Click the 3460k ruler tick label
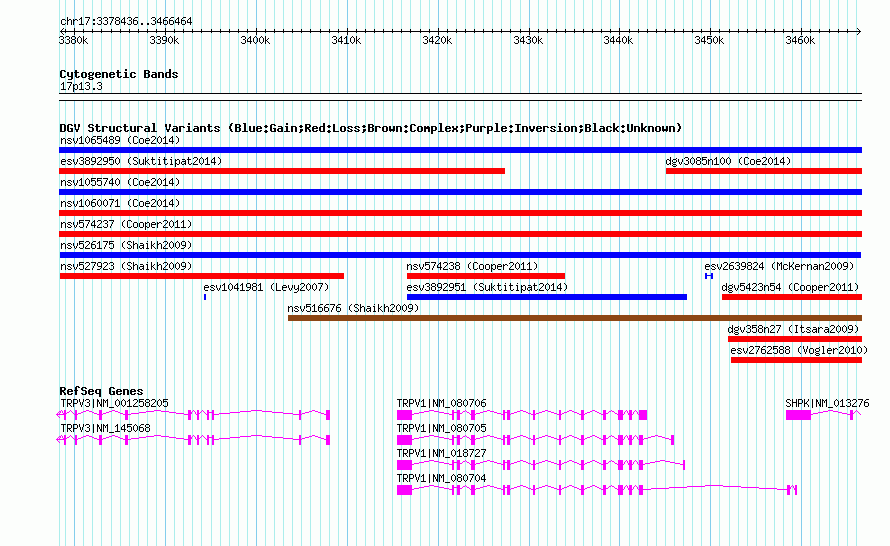 click(800, 40)
